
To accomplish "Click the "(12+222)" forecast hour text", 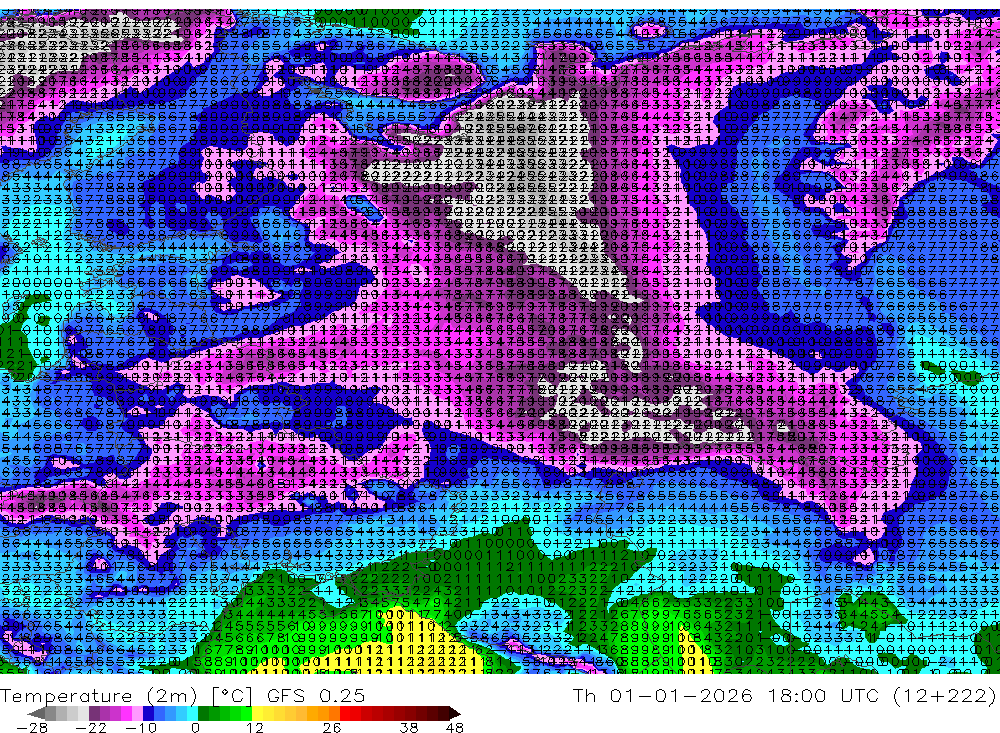I will point(943,695).
